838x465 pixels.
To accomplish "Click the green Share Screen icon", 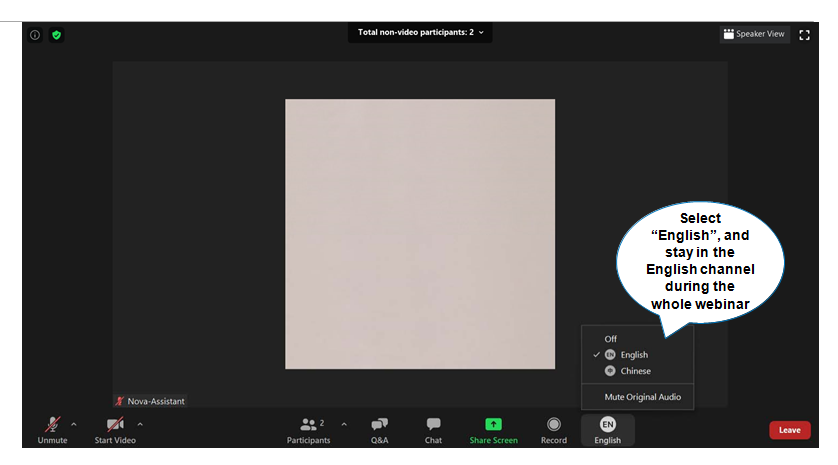I will coord(493,425).
